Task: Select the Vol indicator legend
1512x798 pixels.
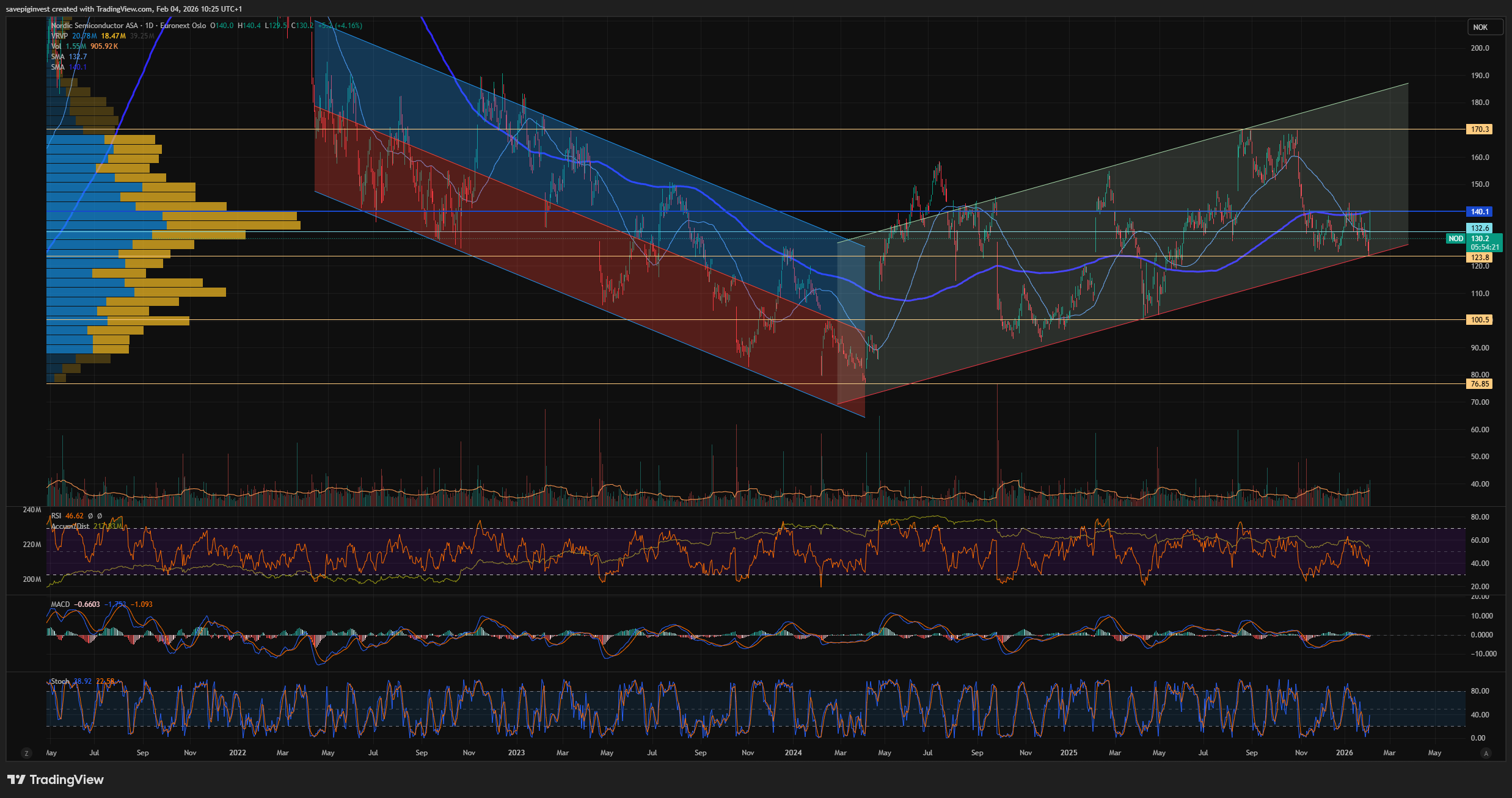Action: coord(56,46)
